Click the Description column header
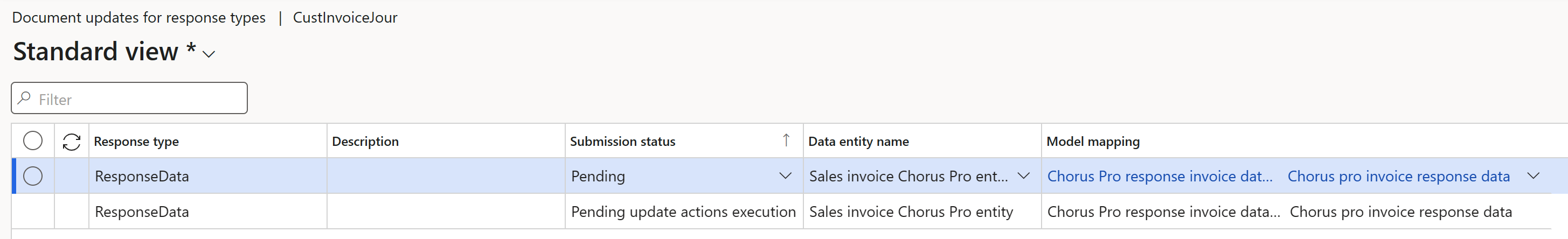The height and width of the screenshot is (239, 1568). point(365,142)
